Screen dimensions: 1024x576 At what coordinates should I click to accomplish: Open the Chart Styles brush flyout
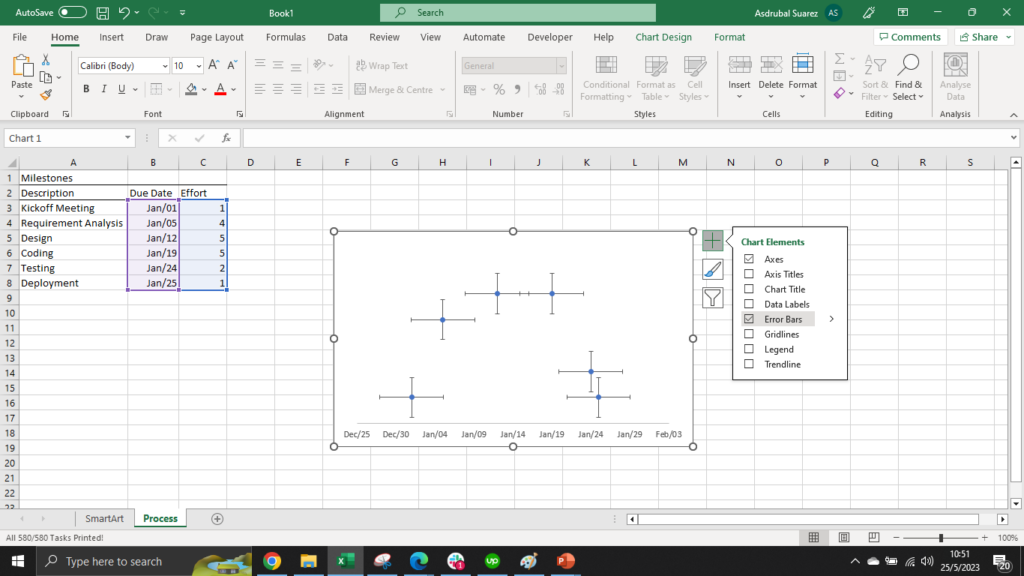click(x=713, y=269)
